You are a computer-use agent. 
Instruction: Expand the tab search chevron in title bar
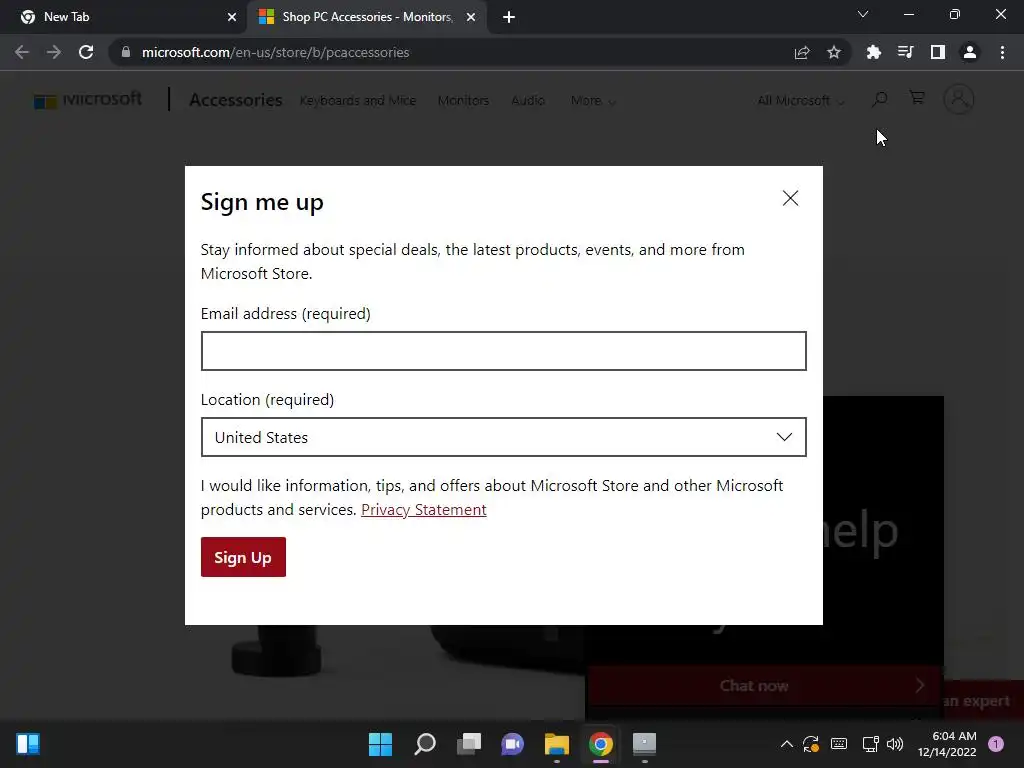[x=863, y=14]
